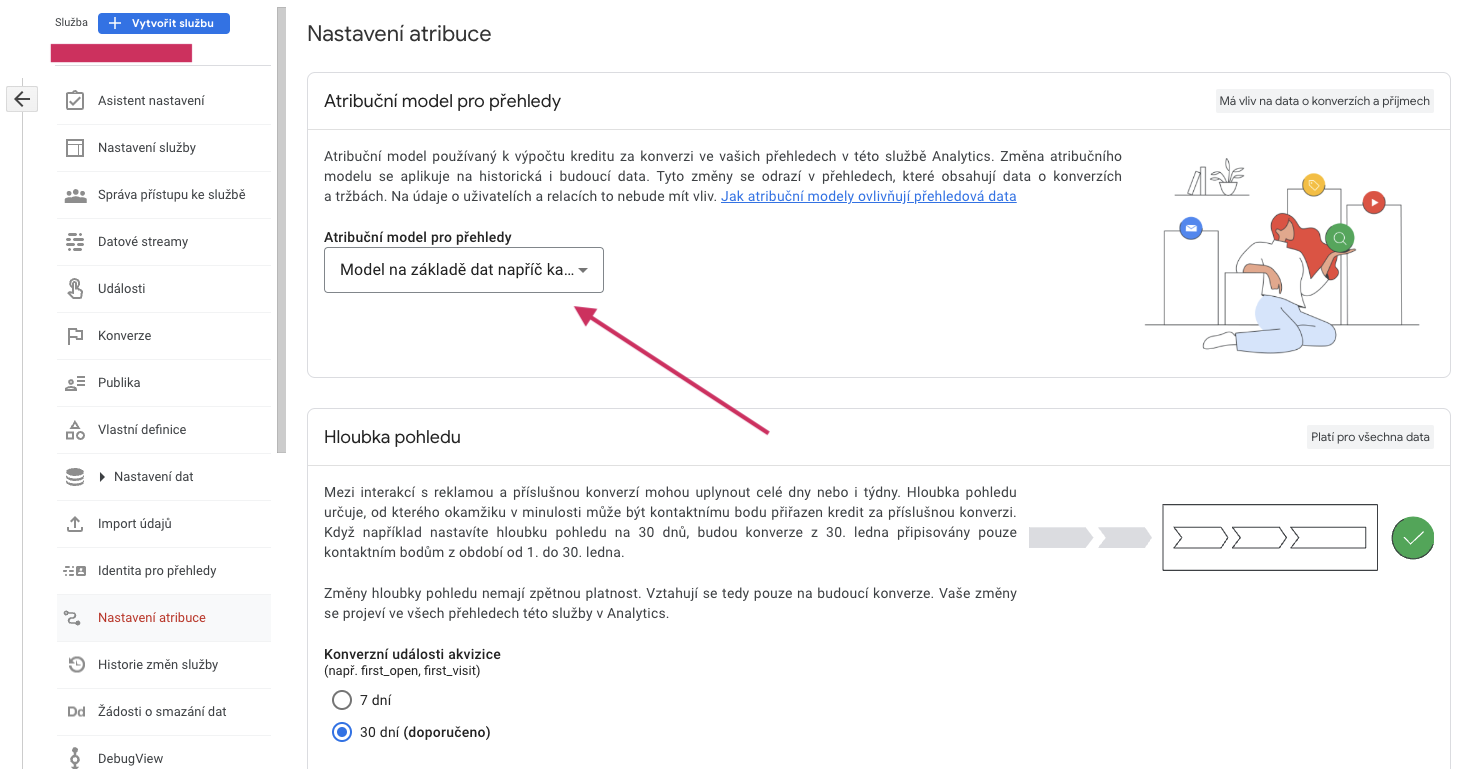Open Asistent nastavení checklist icon
Screen dimensions: 1459x769
[x=75, y=101]
